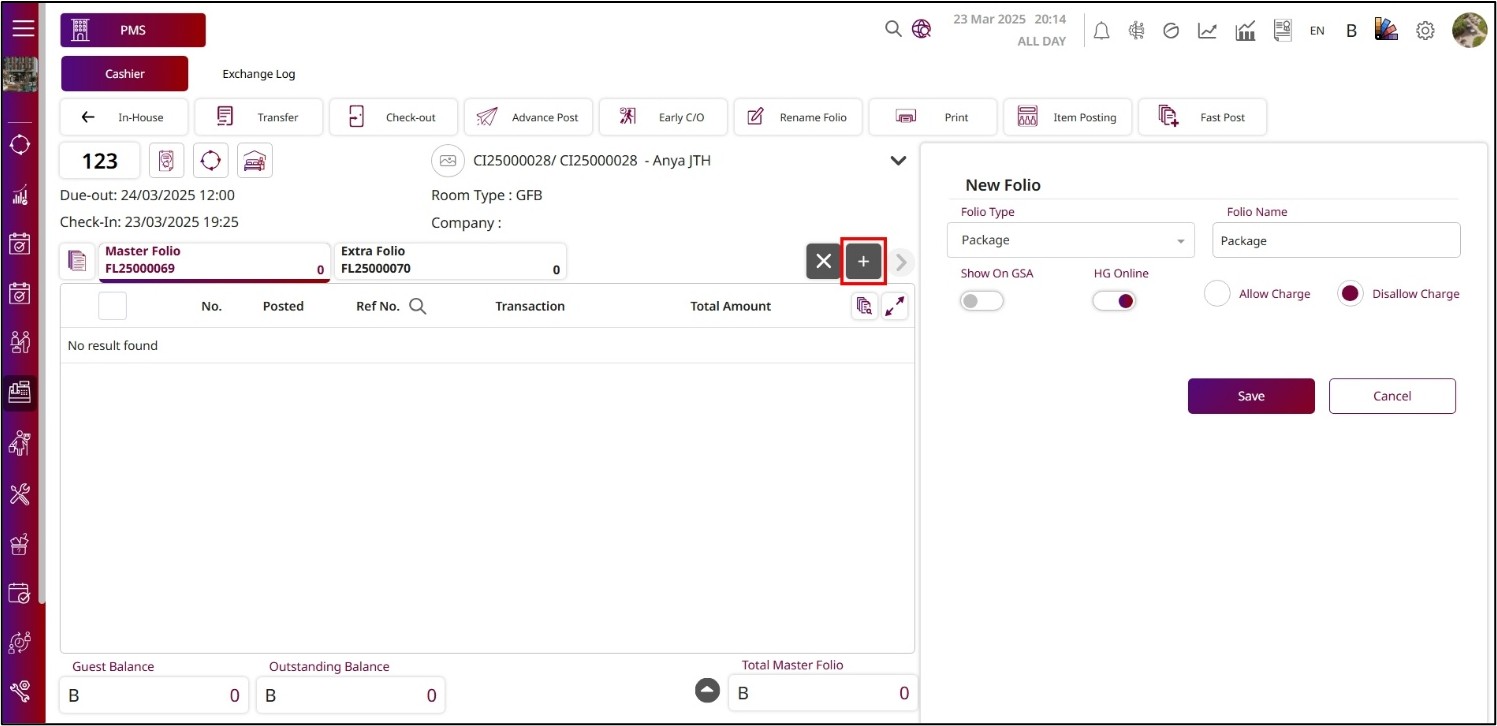Viewport: 1497px width, 726px height.
Task: Click the search magnifier in top bar
Action: (x=893, y=30)
